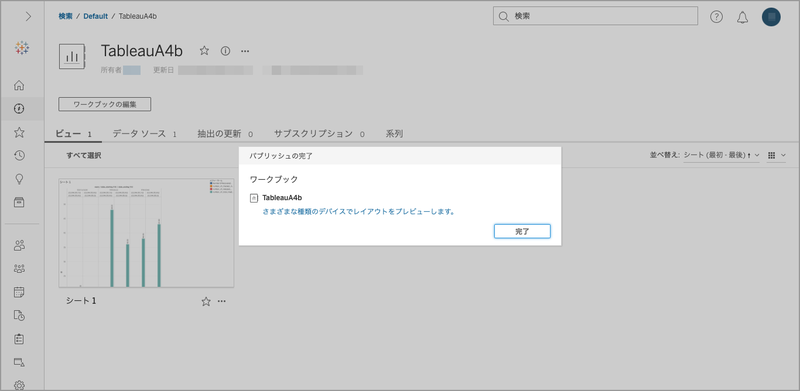Favorite the TableauA4b workbook with star

204,51
